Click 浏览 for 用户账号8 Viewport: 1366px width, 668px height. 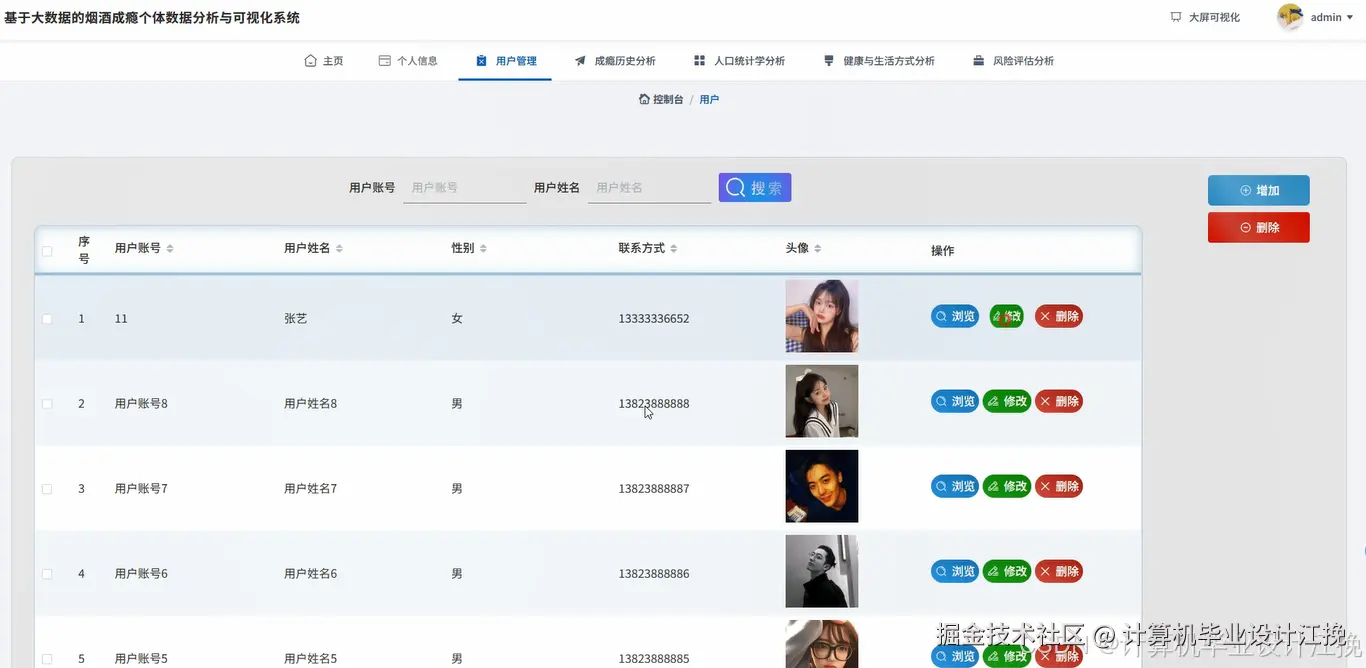[x=955, y=401]
